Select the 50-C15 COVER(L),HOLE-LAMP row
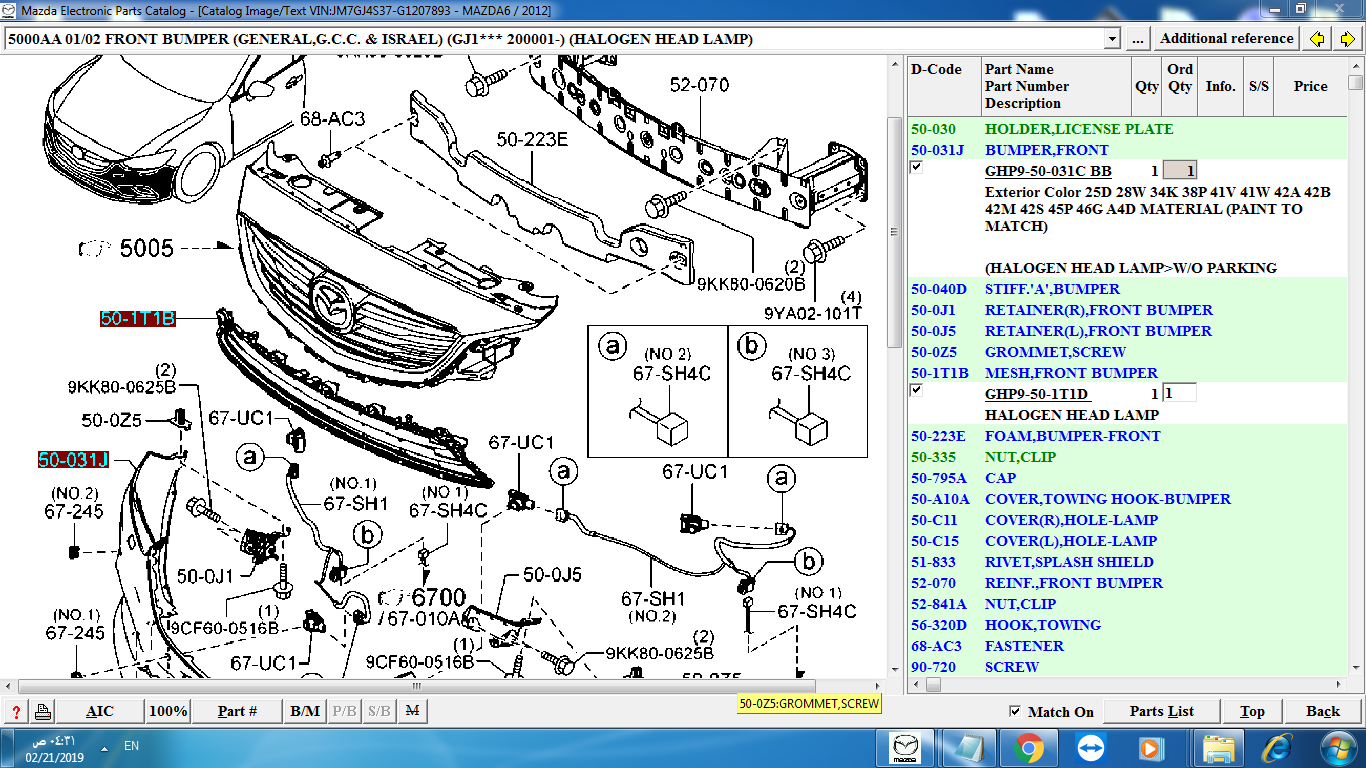The image size is (1366, 768). point(1126,541)
